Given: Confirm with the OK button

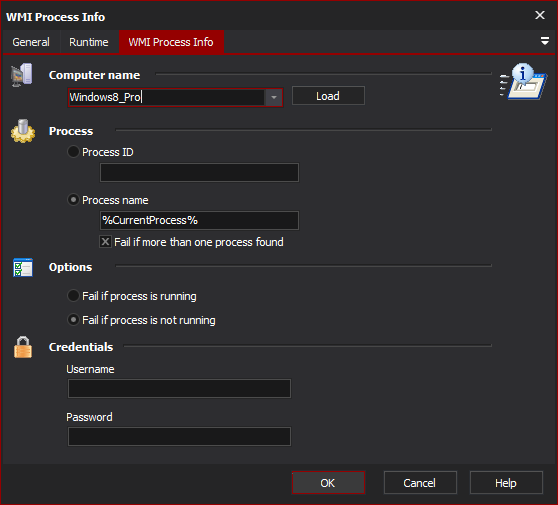Looking at the screenshot, I should [328, 483].
